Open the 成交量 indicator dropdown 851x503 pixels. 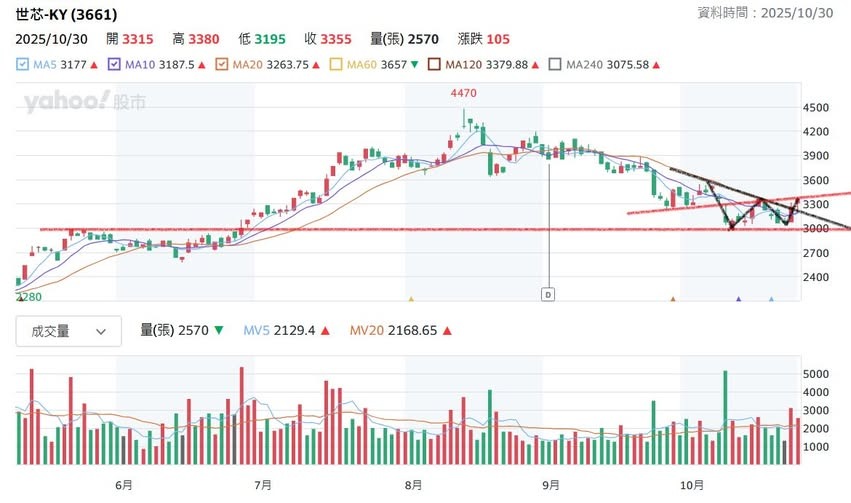tap(68, 331)
